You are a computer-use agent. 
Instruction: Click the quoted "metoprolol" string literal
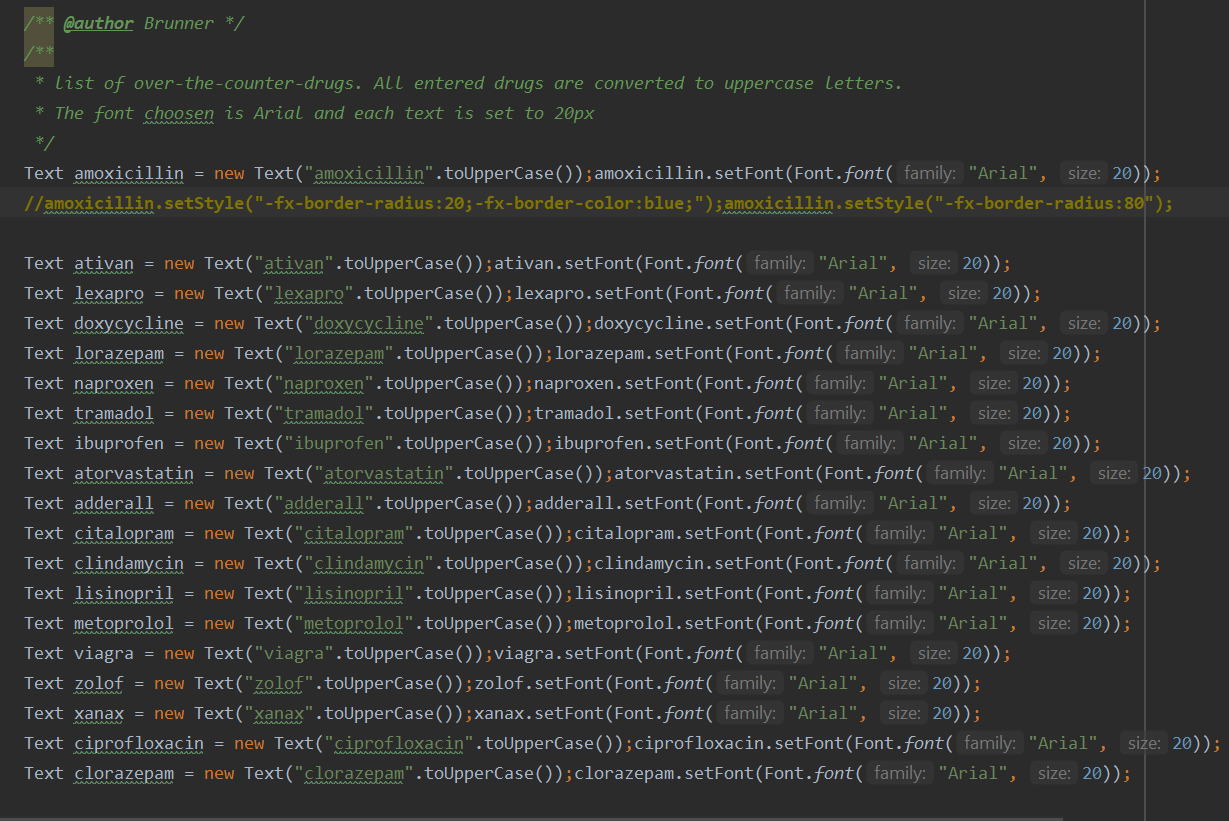tap(354, 623)
